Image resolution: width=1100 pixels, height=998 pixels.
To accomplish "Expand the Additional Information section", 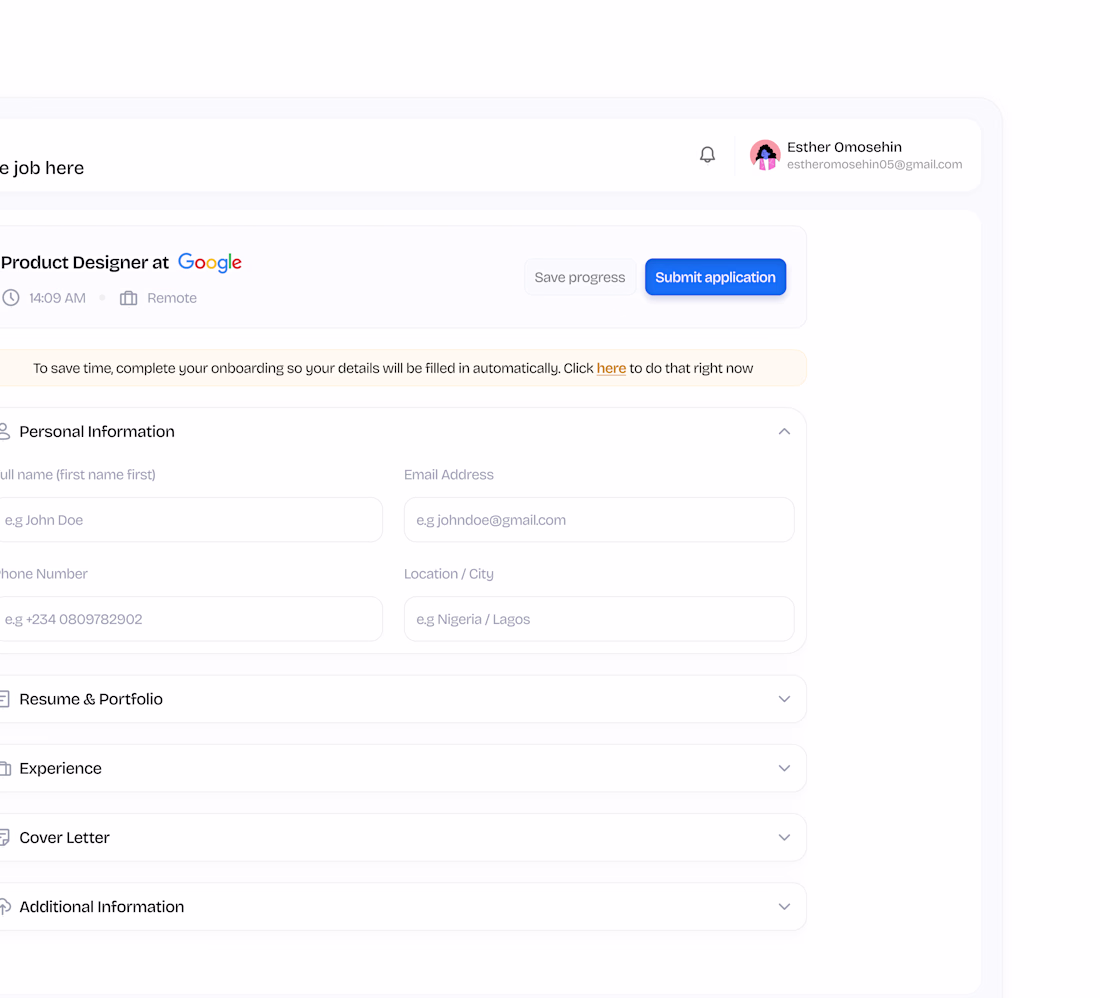I will coord(784,907).
